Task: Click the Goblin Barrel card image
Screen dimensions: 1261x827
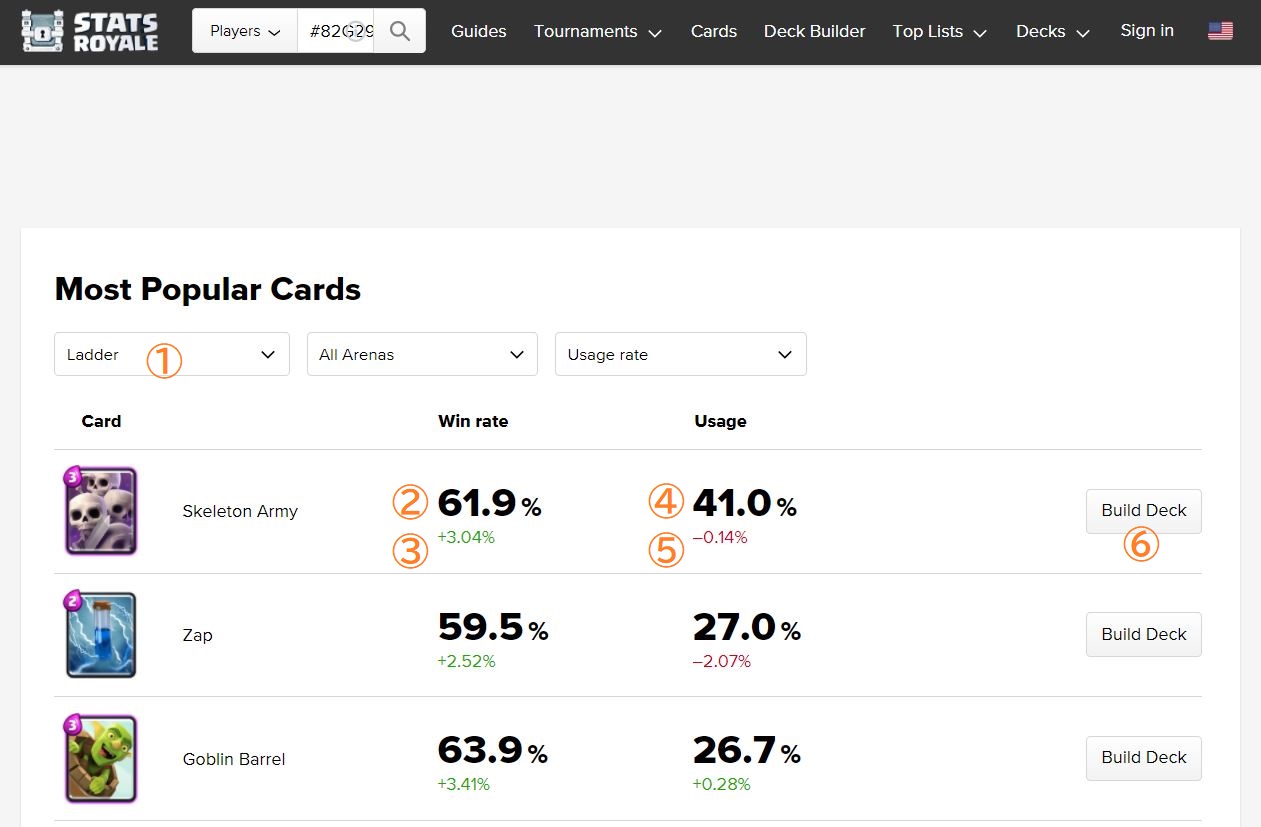Action: pyautogui.click(x=101, y=759)
